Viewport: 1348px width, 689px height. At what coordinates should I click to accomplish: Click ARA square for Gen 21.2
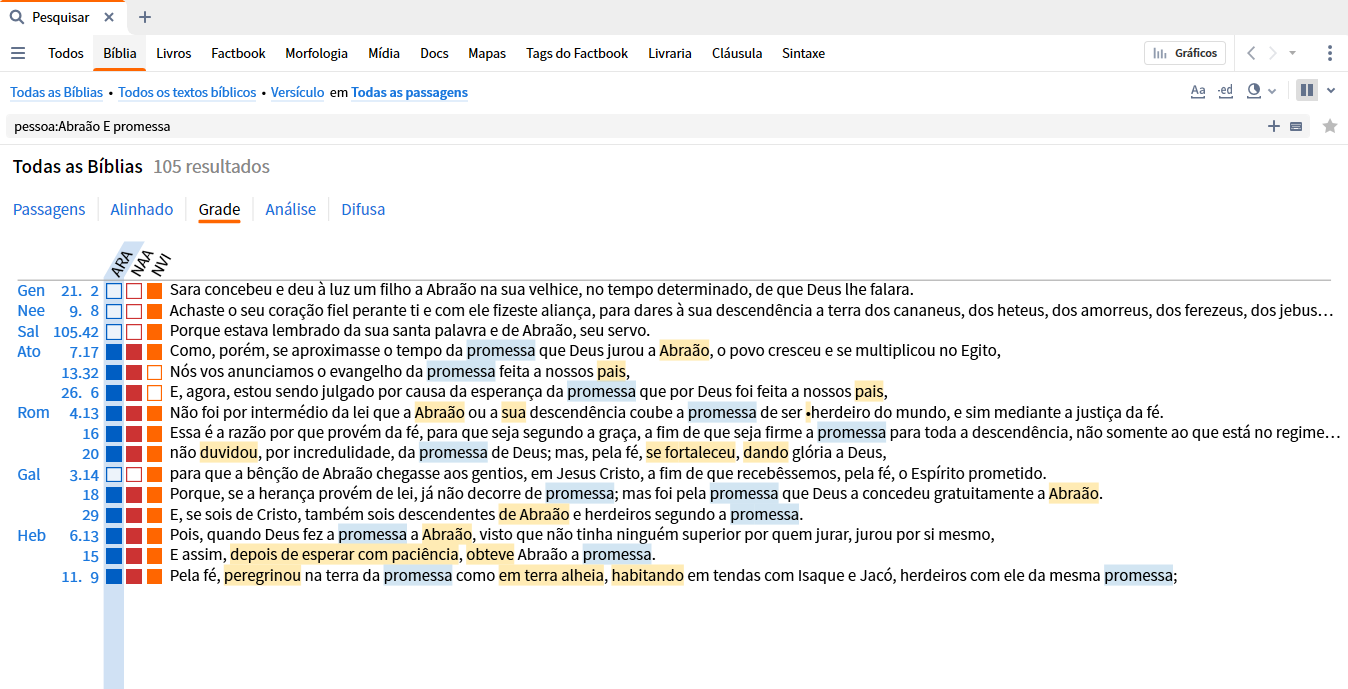114,291
